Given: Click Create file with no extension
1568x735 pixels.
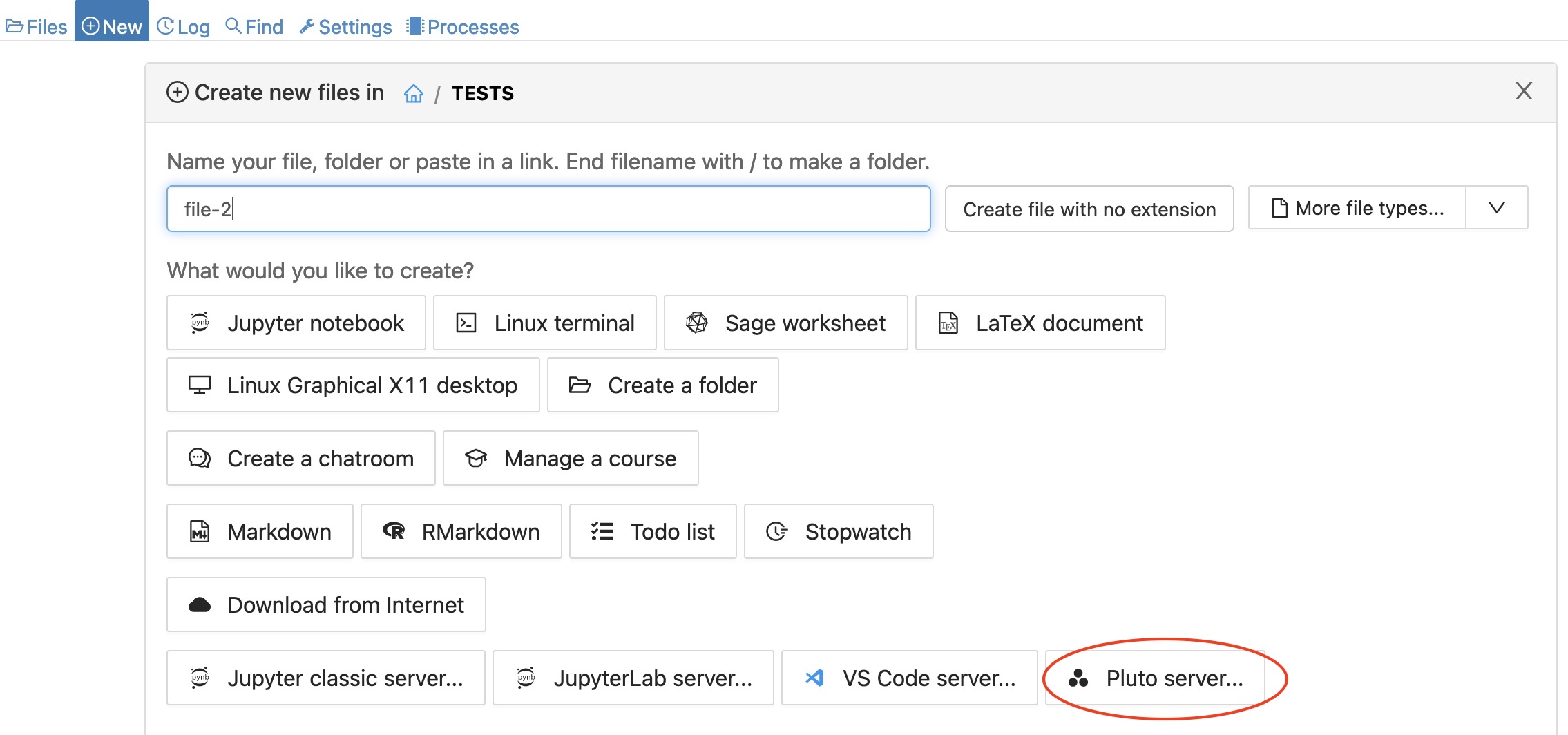Looking at the screenshot, I should tap(1089, 209).
